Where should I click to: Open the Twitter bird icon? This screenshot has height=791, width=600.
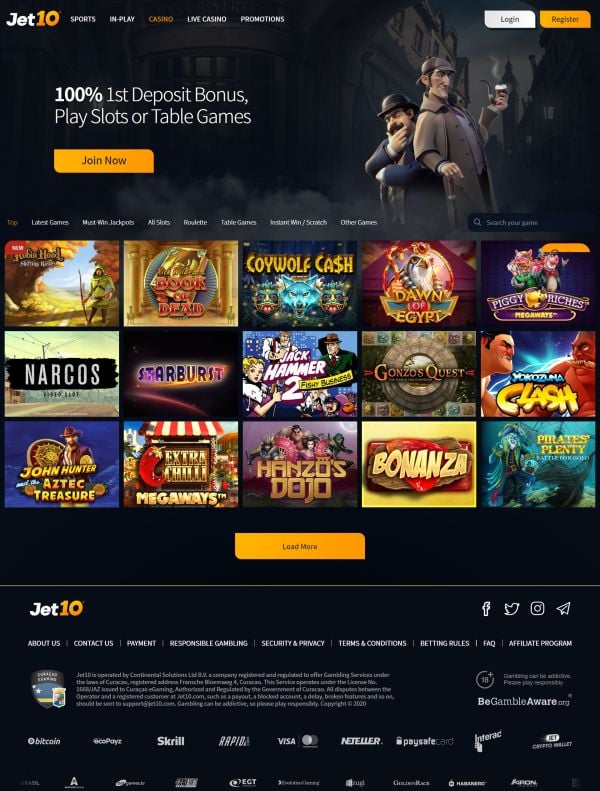point(512,609)
